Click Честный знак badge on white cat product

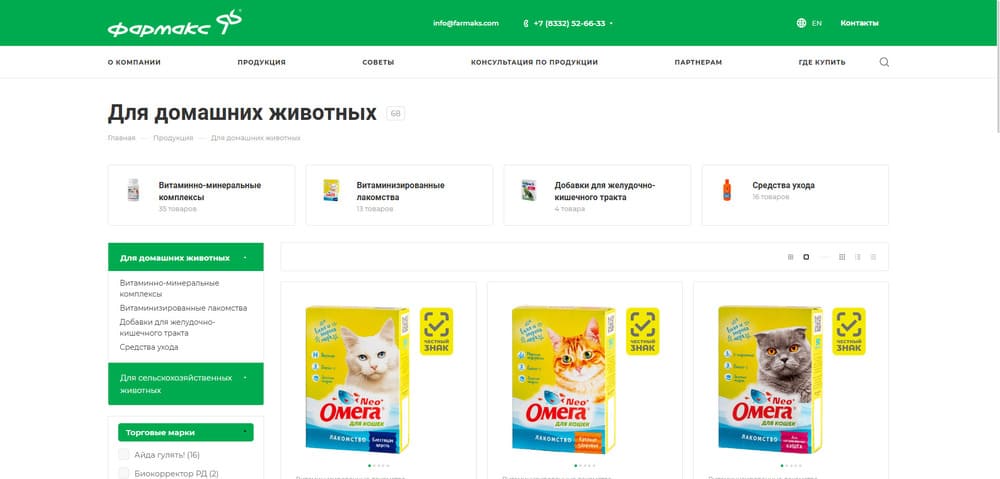(436, 331)
